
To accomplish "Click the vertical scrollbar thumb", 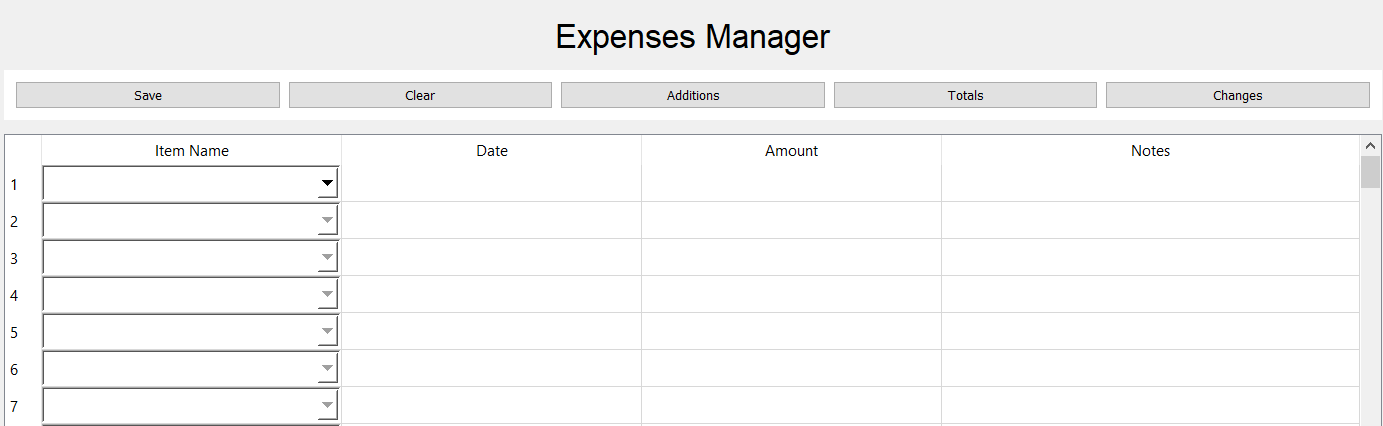I will tap(1370, 172).
